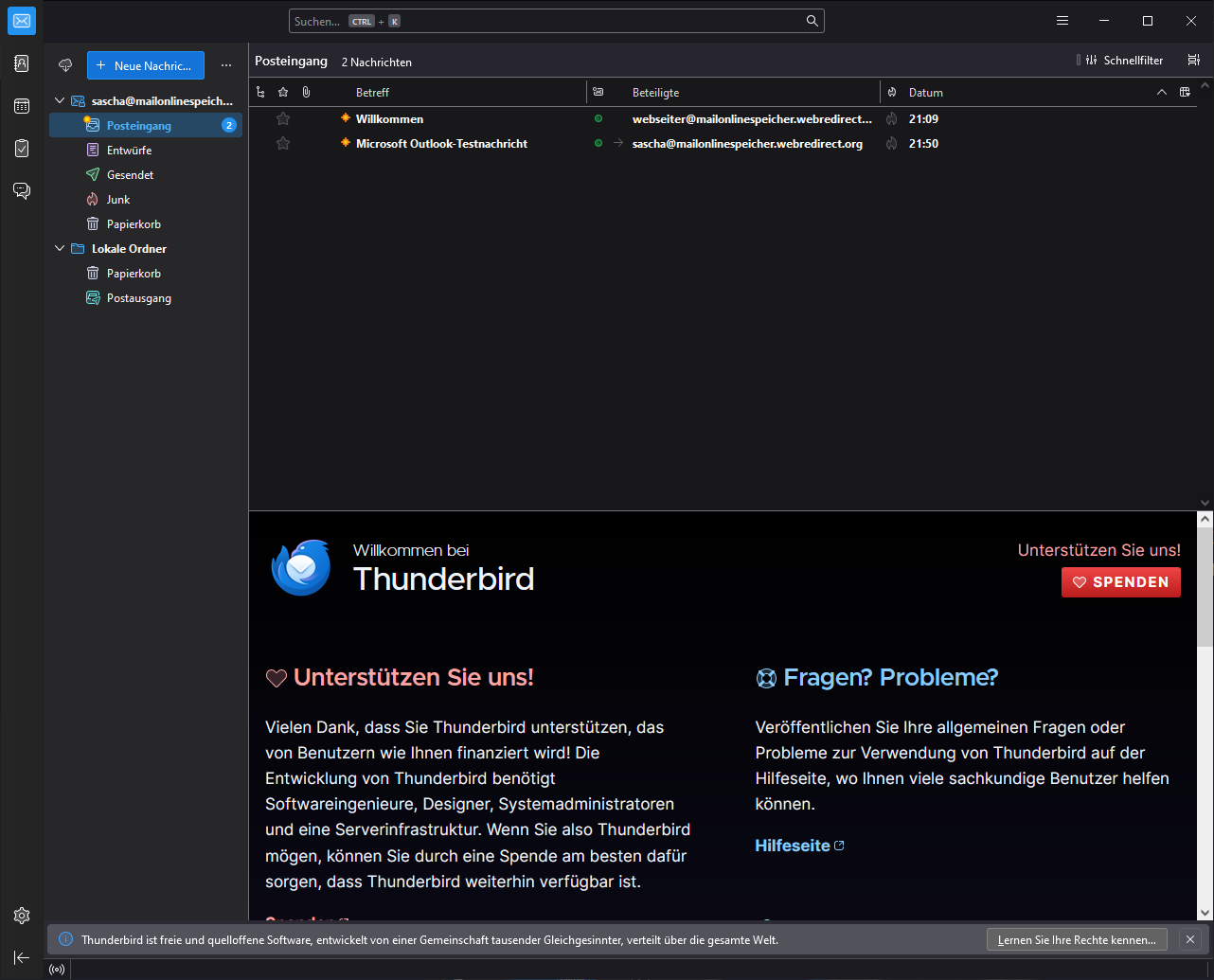Get messages via cloud download icon
Viewport: 1214px width, 980px height.
point(65,65)
